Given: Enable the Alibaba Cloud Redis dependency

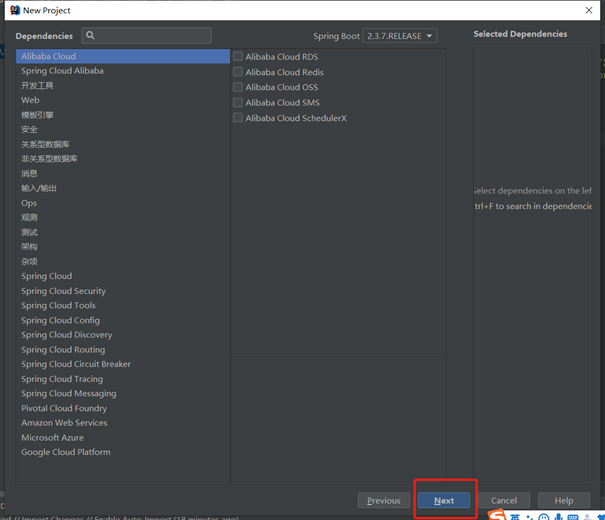Looking at the screenshot, I should point(238,72).
